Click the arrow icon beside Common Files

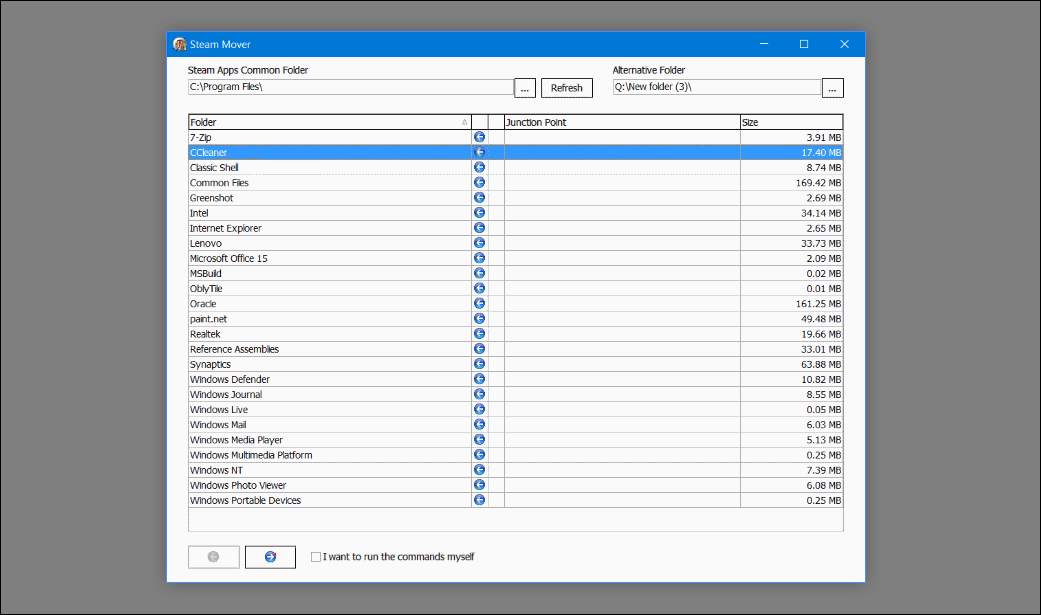click(479, 183)
